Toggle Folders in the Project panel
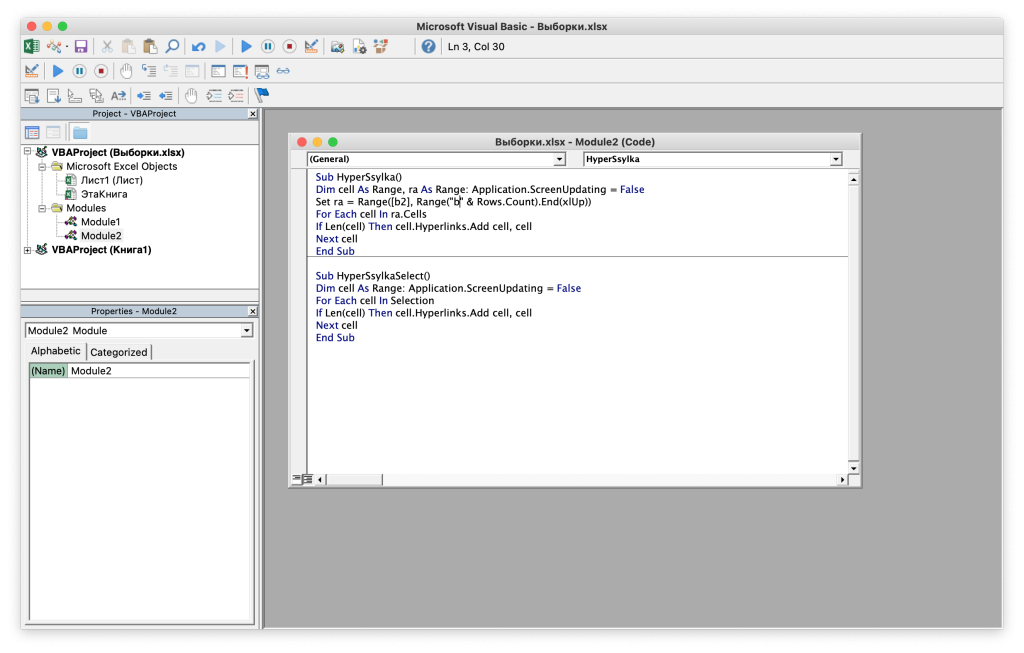Viewport: 1024px width, 653px height. pyautogui.click(x=80, y=133)
